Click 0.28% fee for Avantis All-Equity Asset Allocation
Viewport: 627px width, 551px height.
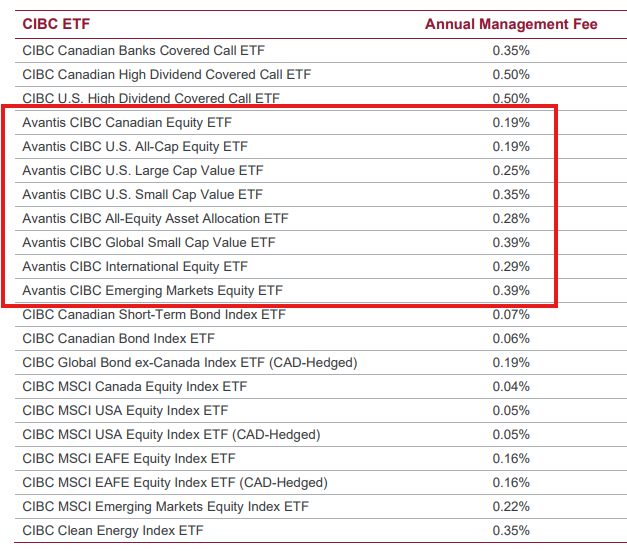coord(511,219)
